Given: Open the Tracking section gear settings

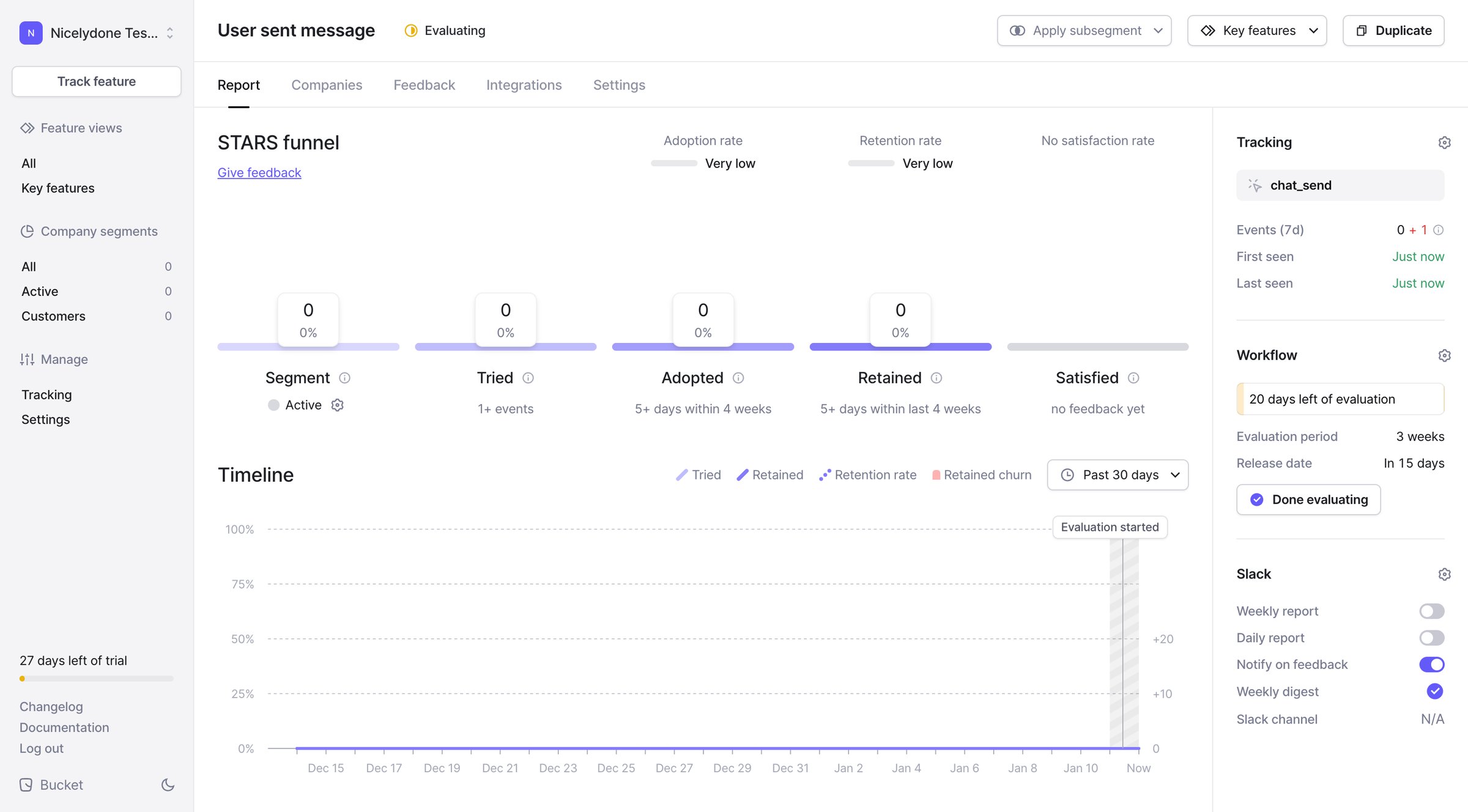Looking at the screenshot, I should click(x=1444, y=142).
